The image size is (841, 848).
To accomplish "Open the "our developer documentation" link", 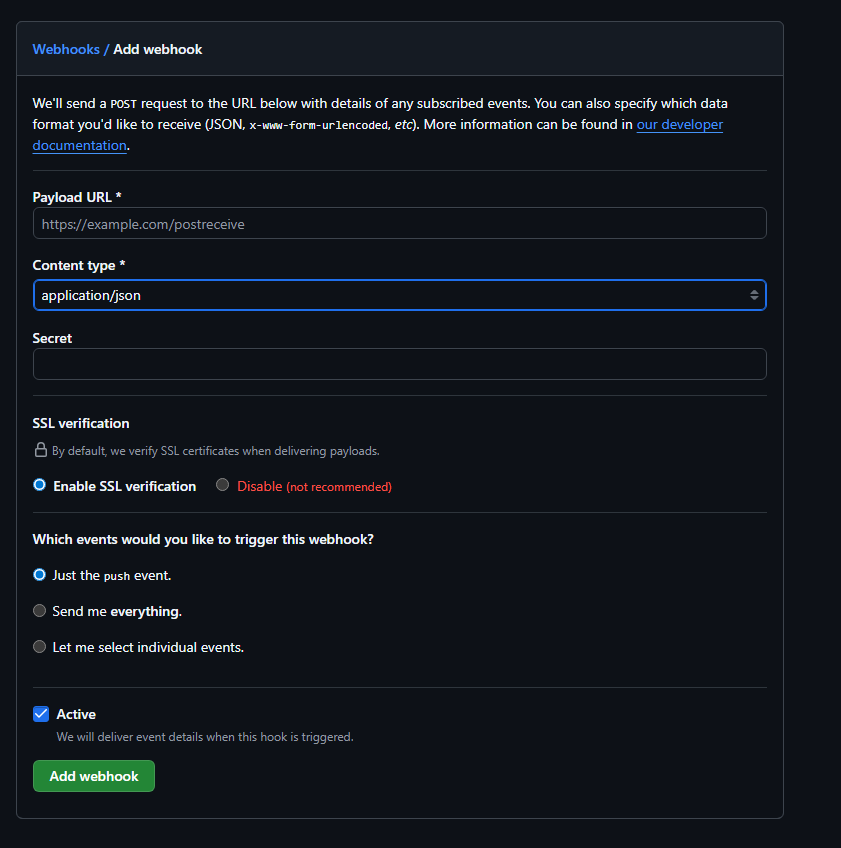I will pyautogui.click(x=680, y=124).
